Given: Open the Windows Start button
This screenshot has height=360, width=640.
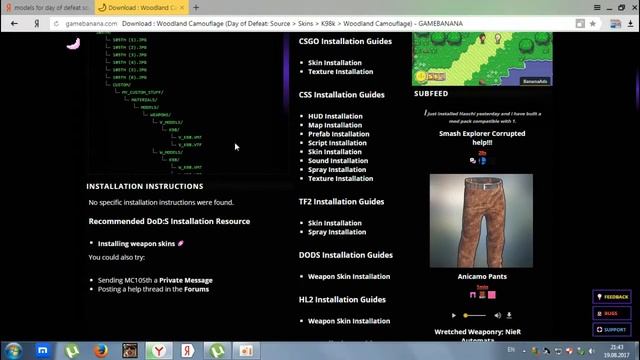Looking at the screenshot, I should click(13, 351).
